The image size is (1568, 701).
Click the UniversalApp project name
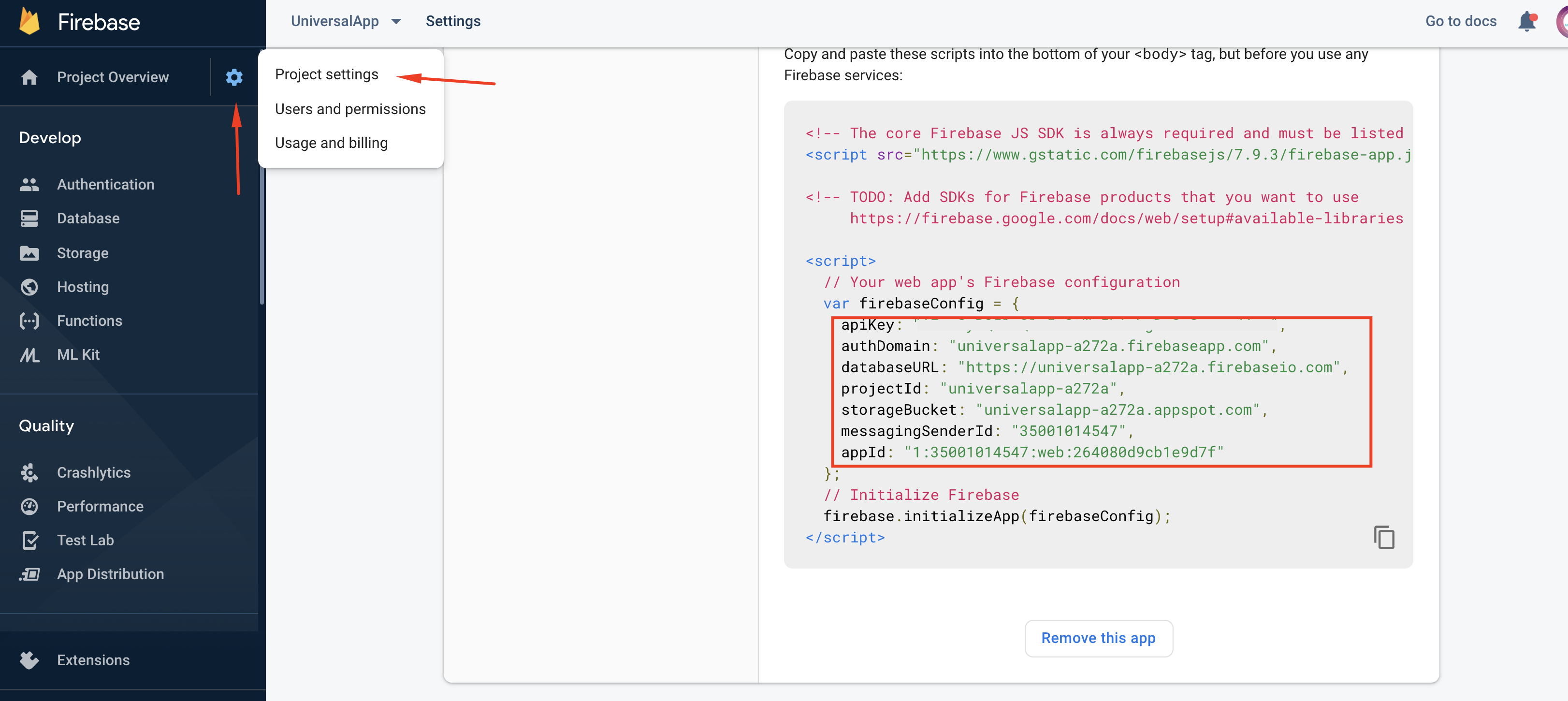pos(335,21)
